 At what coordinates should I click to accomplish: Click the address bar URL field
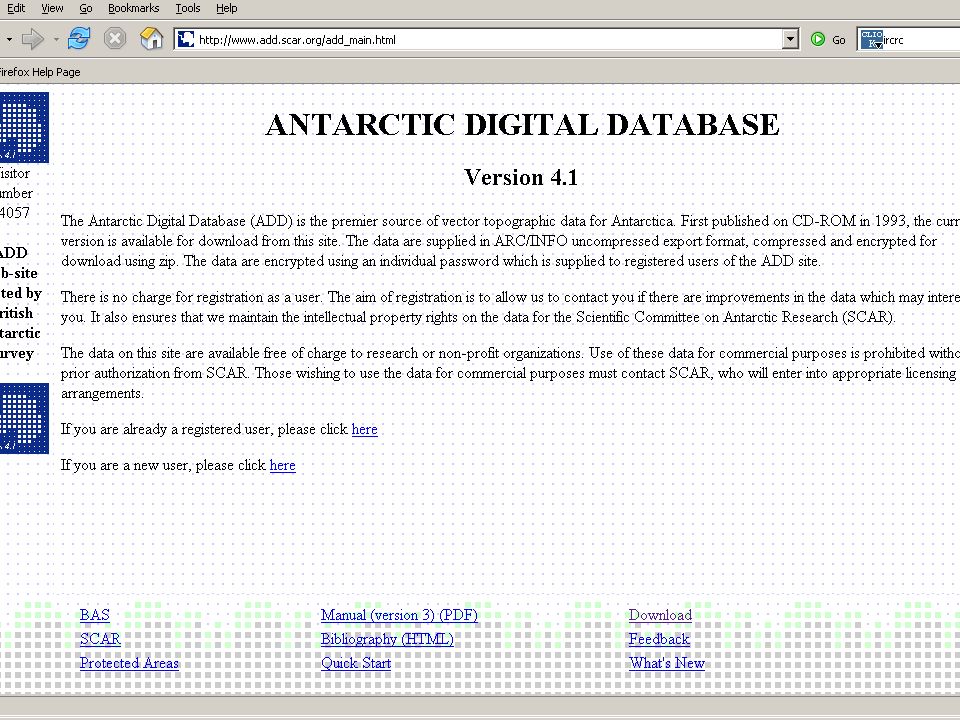tap(488, 40)
